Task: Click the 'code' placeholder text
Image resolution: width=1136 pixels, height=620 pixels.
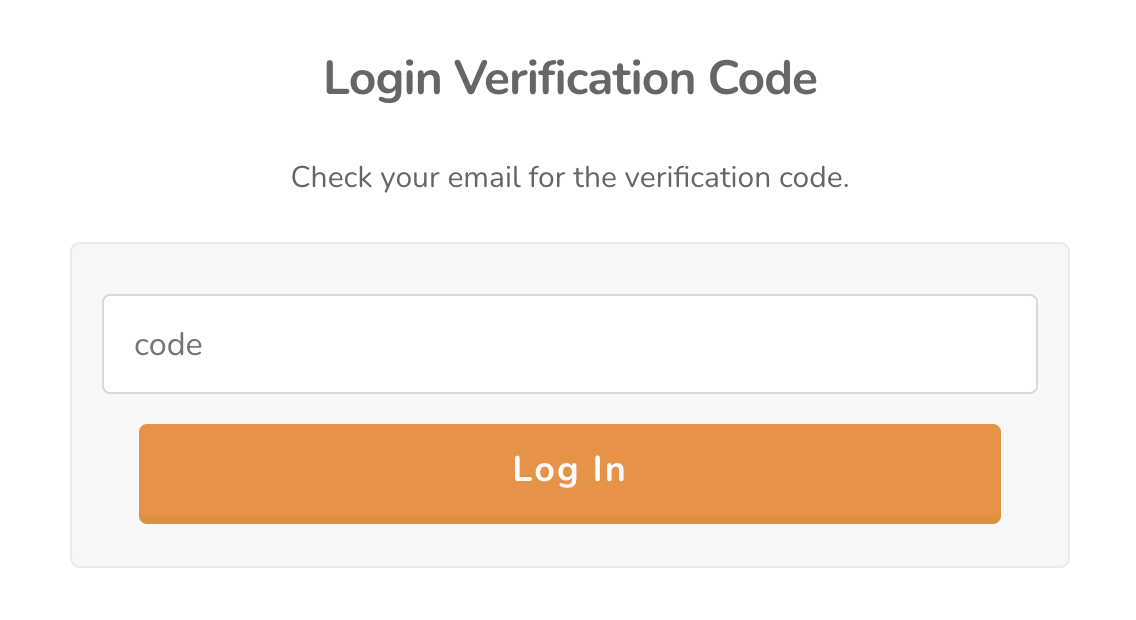Action: pos(168,345)
